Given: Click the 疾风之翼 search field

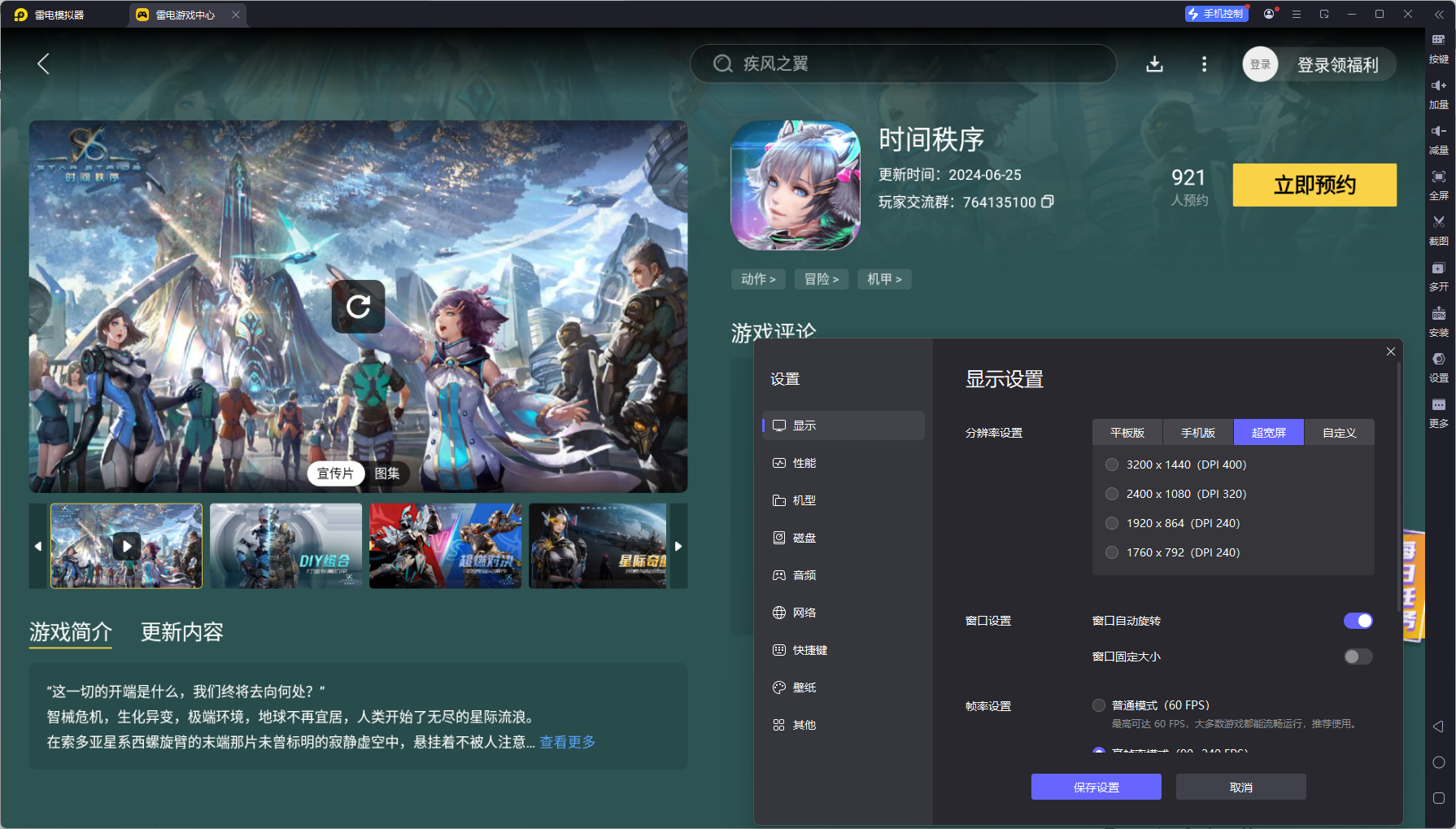Looking at the screenshot, I should 903,63.
